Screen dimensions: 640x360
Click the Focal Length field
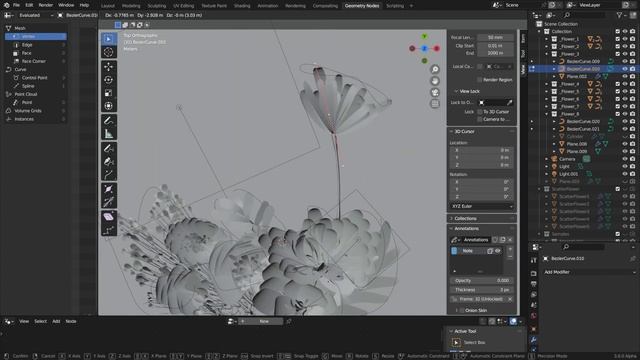[495, 38]
